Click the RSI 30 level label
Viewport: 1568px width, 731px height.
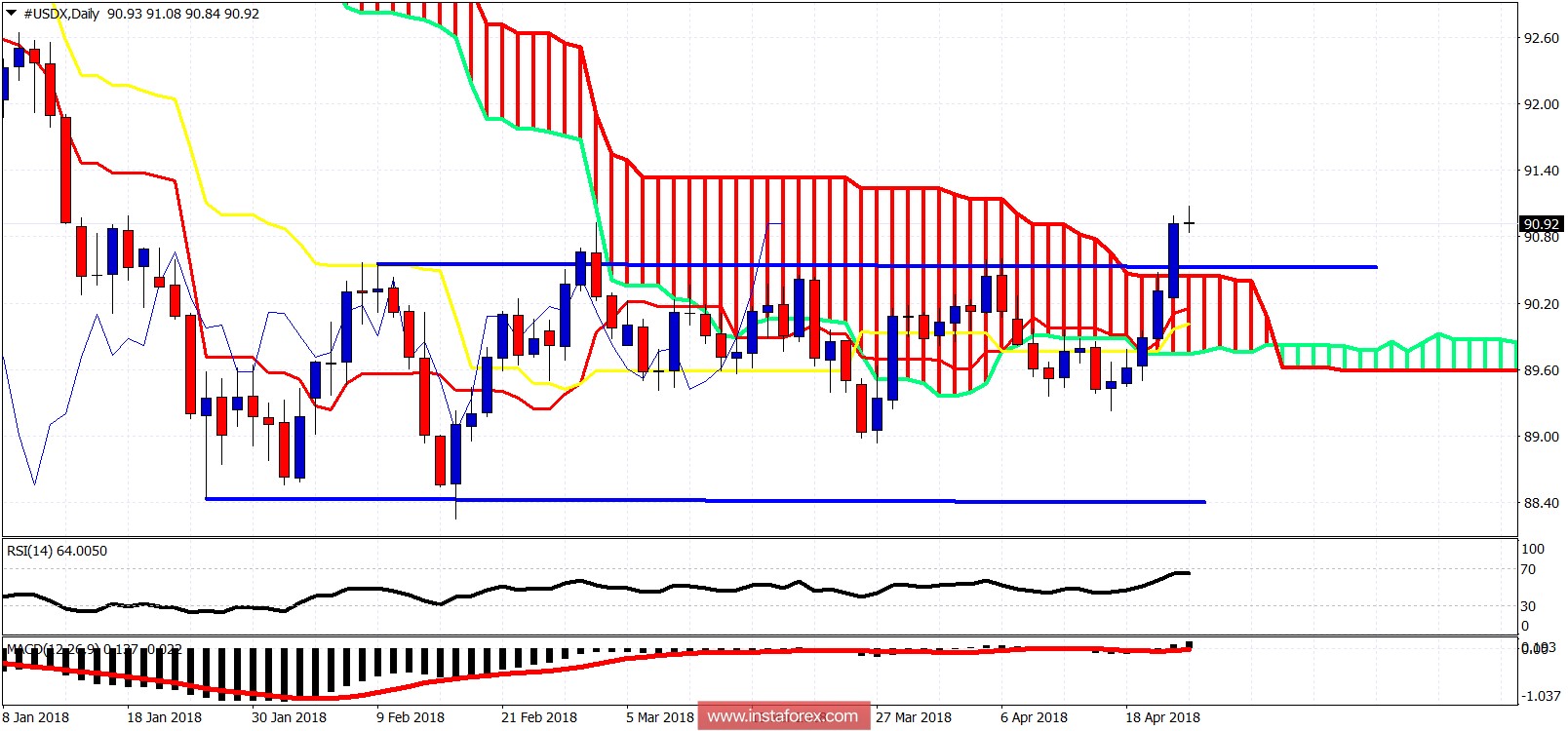pos(1528,606)
